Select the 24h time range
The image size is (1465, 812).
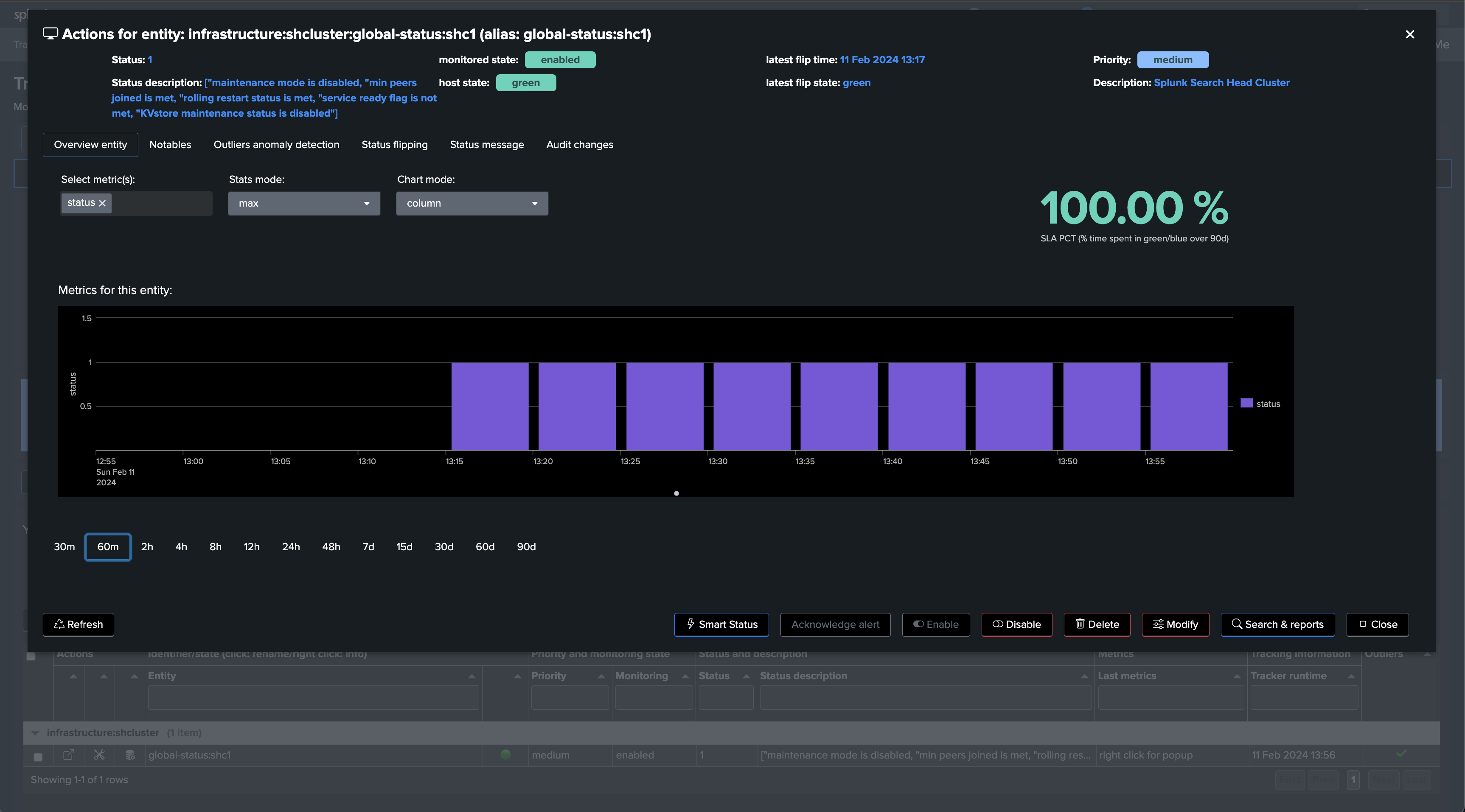tap(291, 546)
